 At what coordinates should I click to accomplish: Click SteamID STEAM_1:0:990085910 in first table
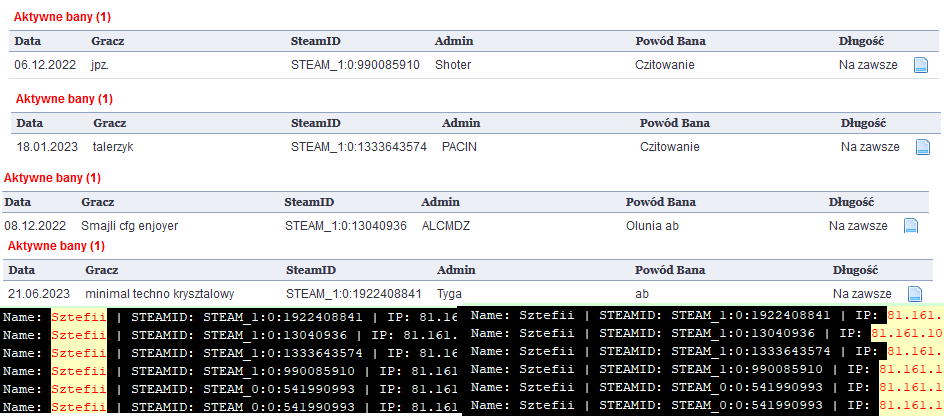click(355, 65)
